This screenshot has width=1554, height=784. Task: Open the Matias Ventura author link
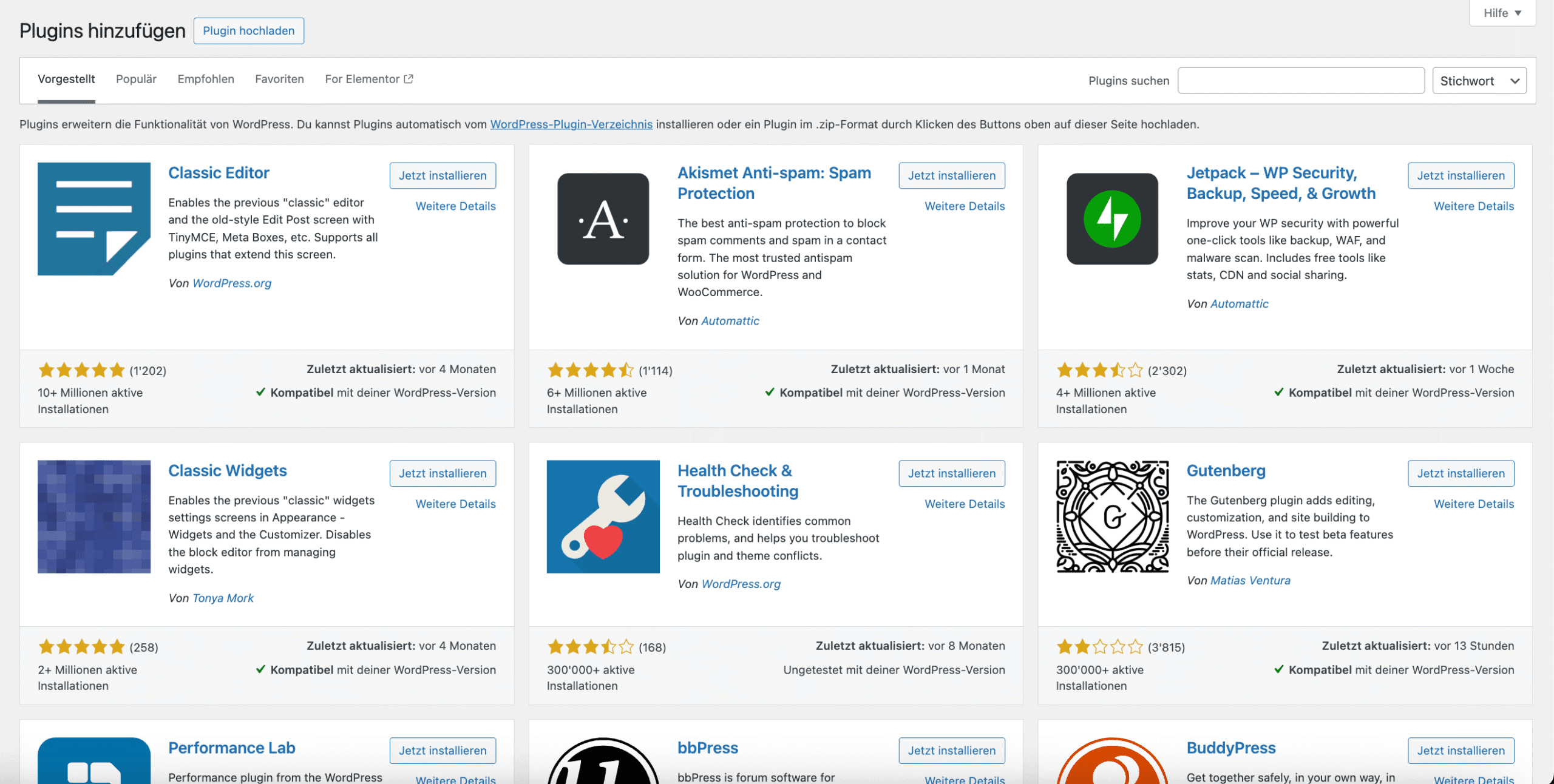point(1250,581)
